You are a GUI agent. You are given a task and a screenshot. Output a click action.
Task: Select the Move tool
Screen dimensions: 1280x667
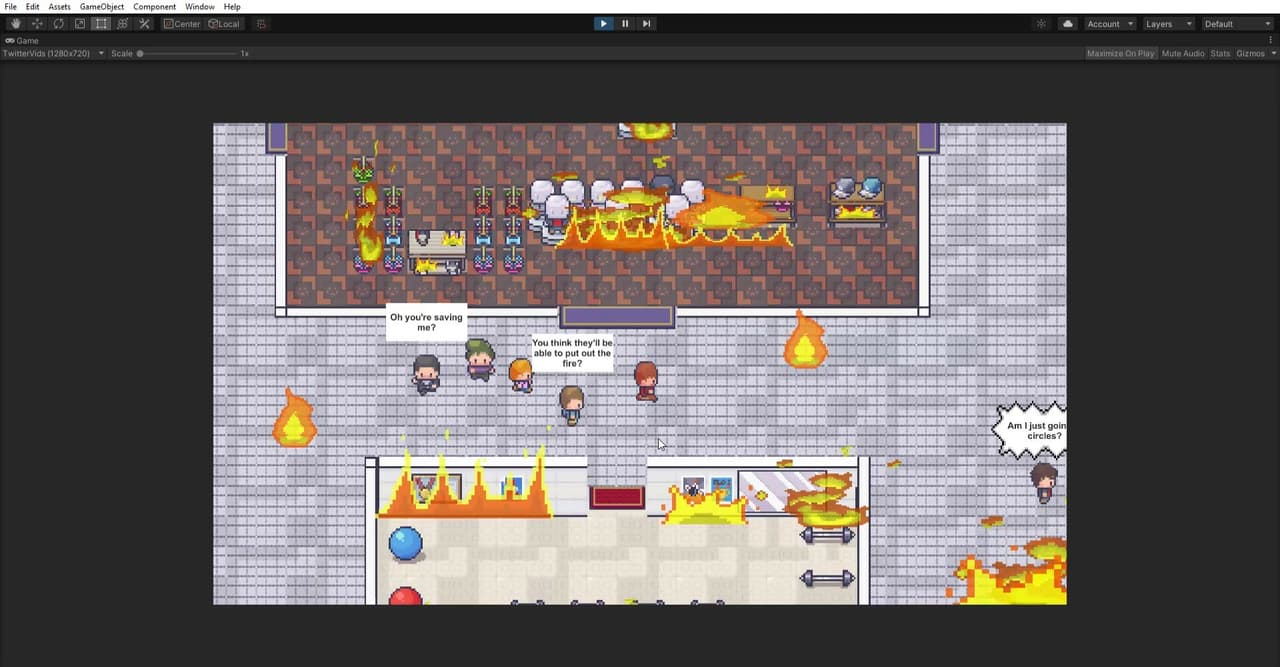point(37,23)
